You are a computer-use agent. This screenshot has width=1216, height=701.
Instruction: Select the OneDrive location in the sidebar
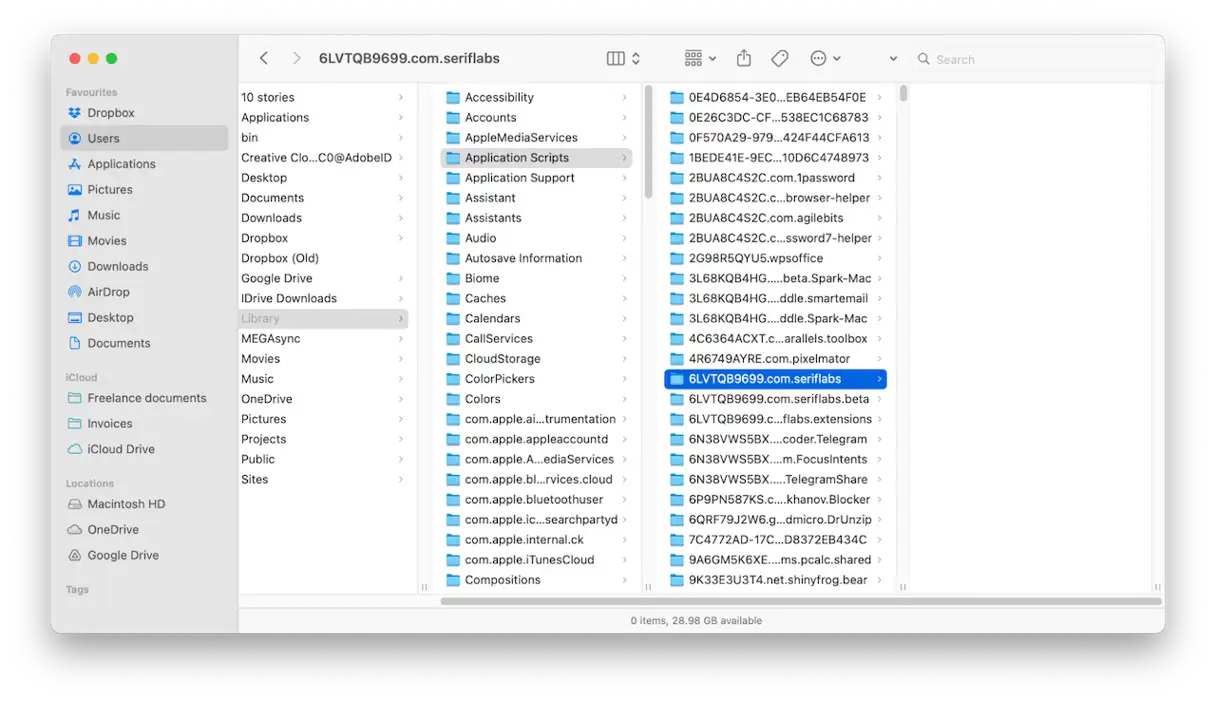click(144, 529)
